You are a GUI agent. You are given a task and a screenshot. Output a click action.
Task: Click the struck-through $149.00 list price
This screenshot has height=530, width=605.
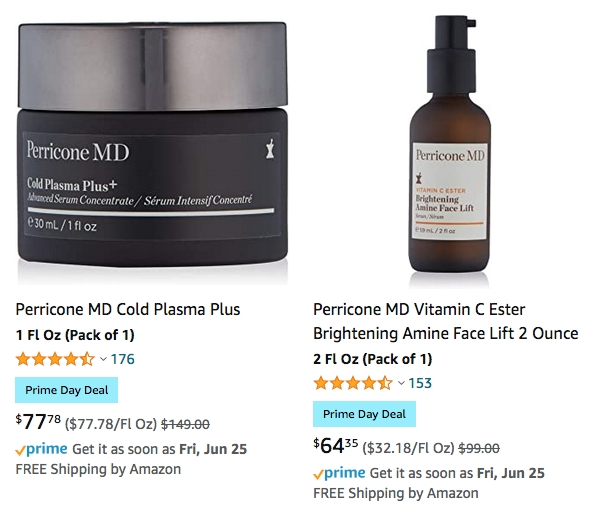click(185, 424)
